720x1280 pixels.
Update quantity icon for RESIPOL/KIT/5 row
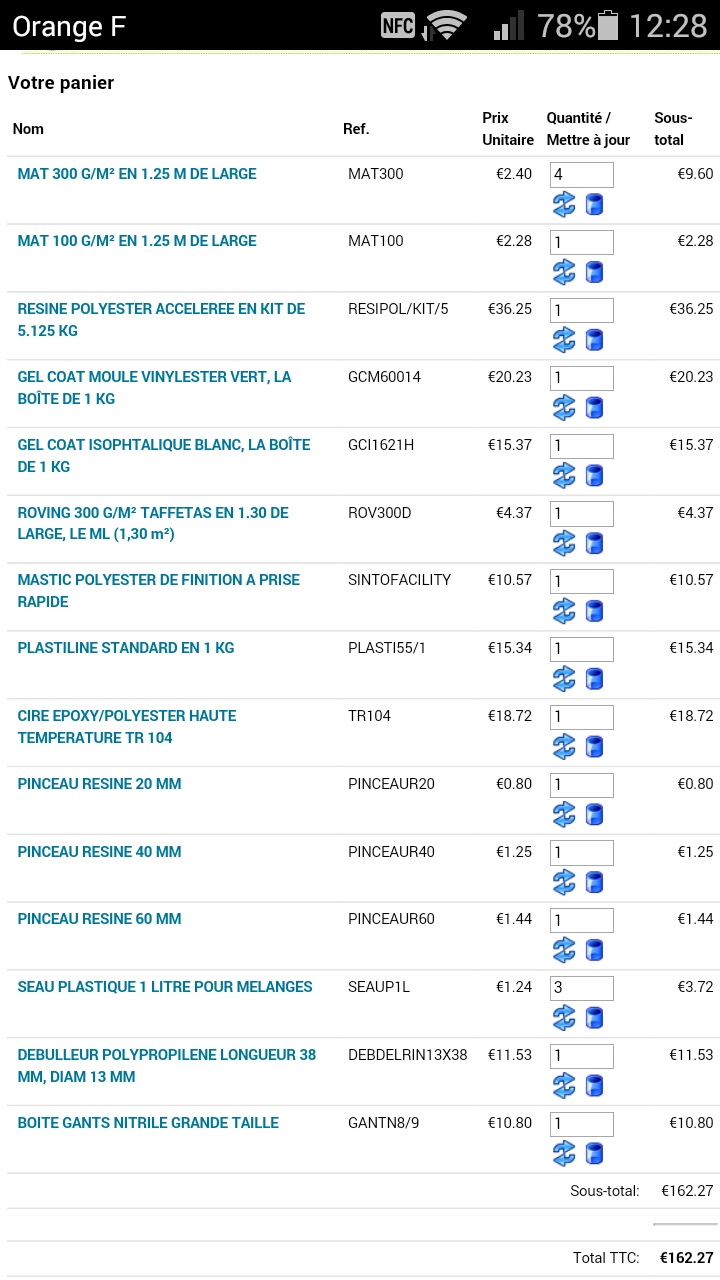click(564, 340)
